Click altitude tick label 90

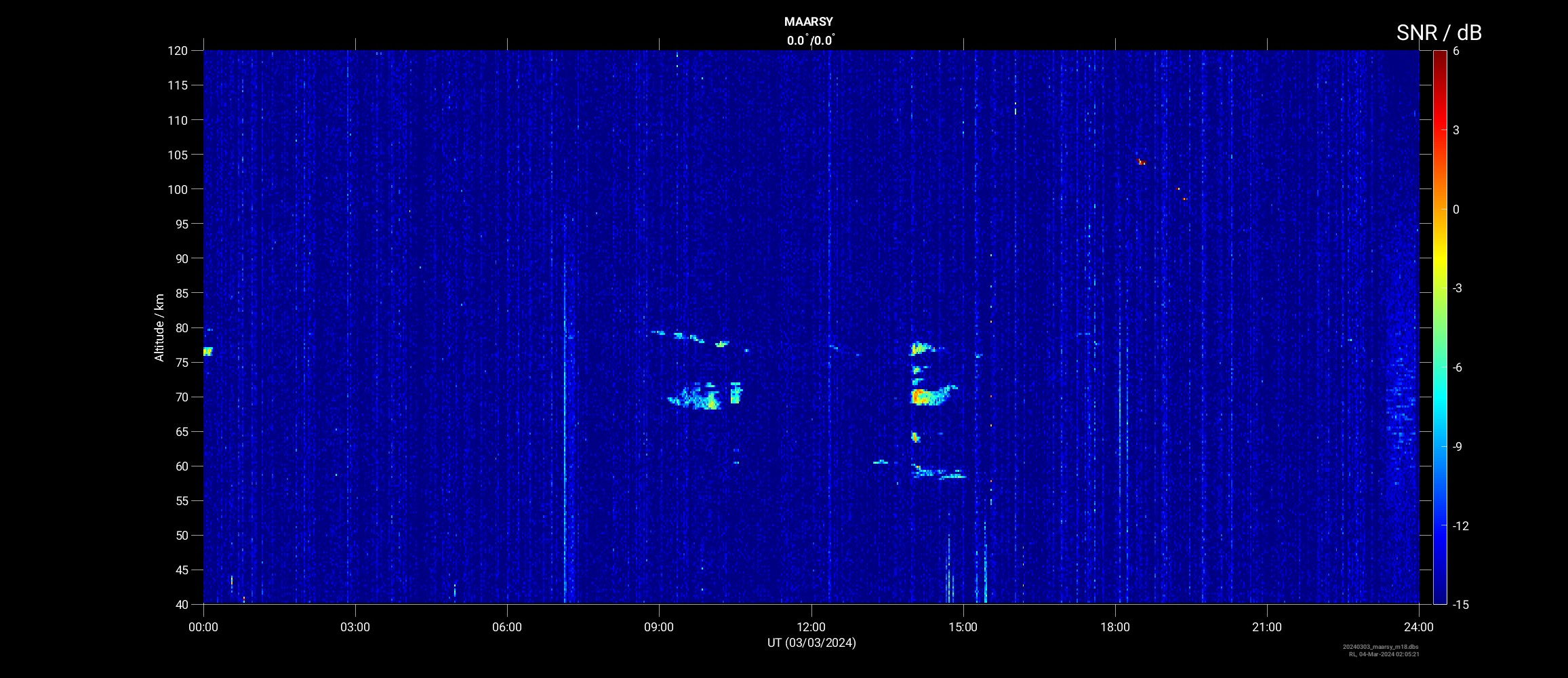[181, 258]
